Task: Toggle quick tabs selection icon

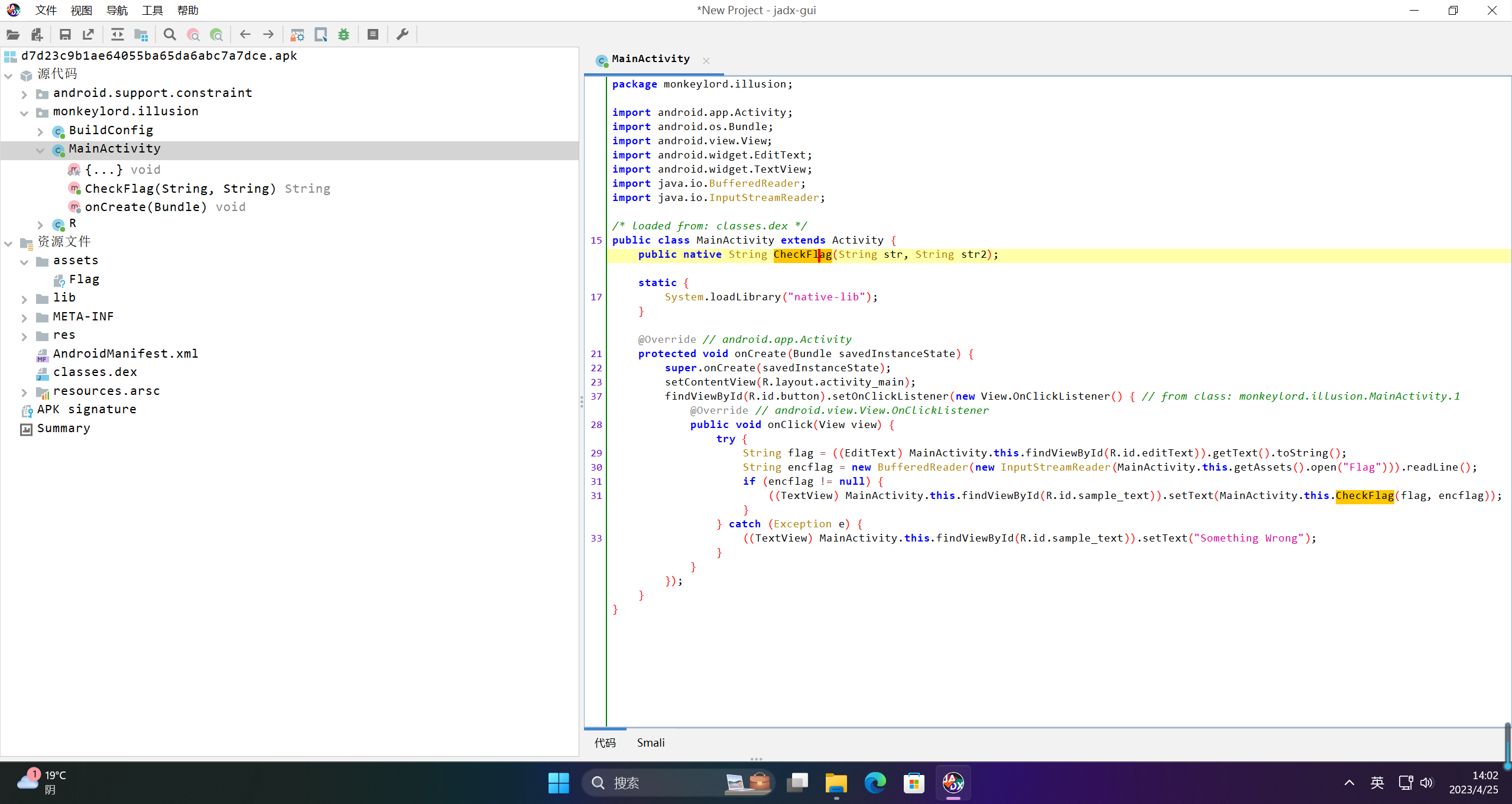Action: click(x=321, y=34)
